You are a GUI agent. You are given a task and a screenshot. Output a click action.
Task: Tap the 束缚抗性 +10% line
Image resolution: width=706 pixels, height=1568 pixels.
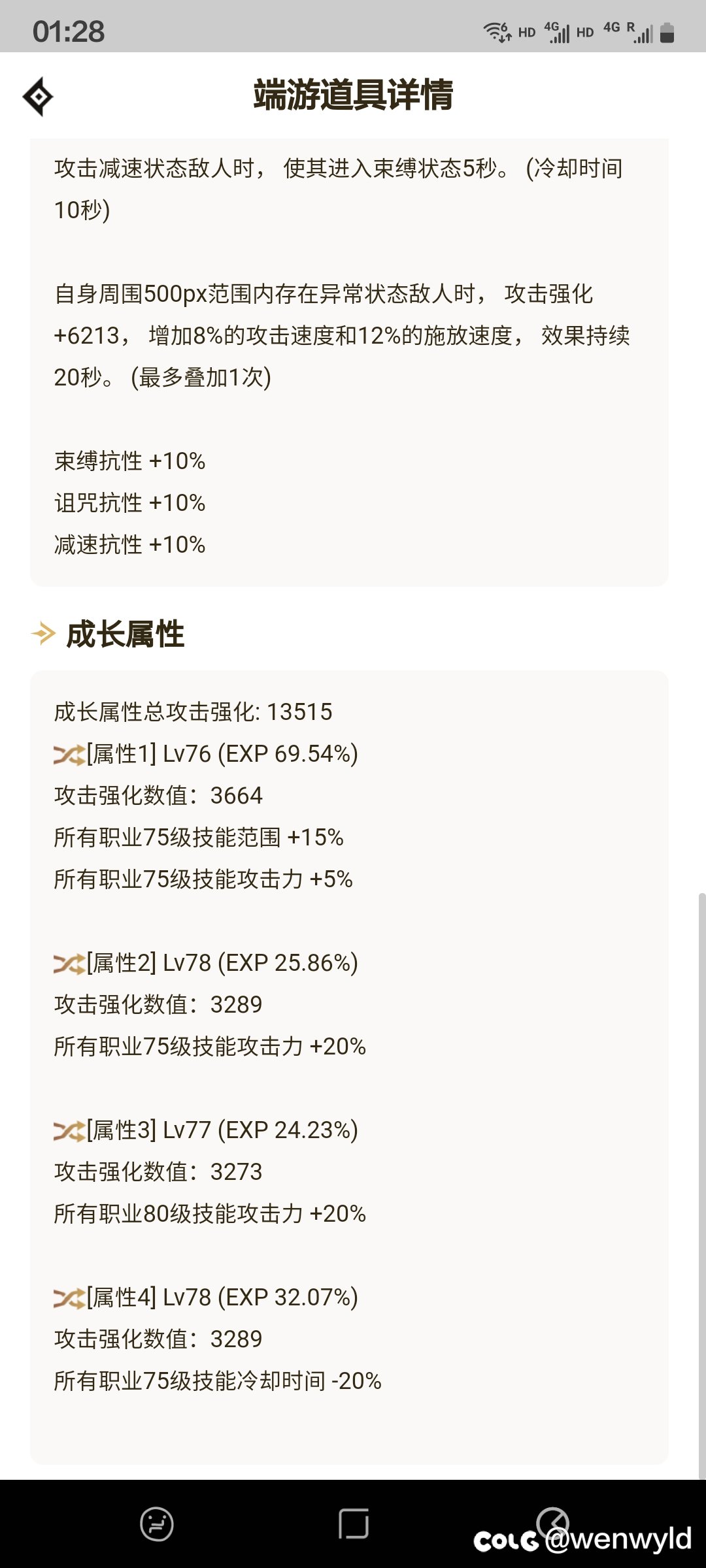[129, 461]
